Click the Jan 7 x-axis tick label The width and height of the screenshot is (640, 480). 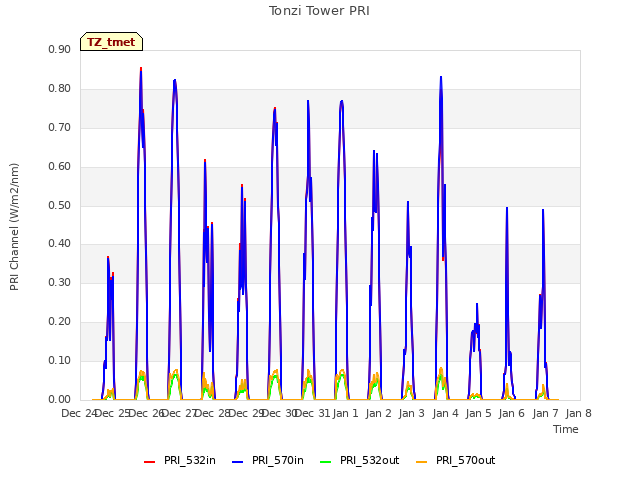[545, 413]
